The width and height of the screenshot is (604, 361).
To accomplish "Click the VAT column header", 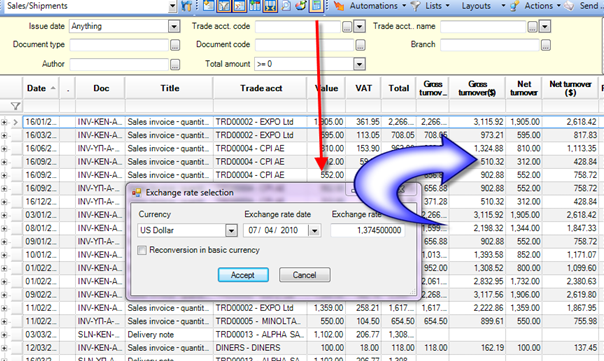I will click(363, 88).
